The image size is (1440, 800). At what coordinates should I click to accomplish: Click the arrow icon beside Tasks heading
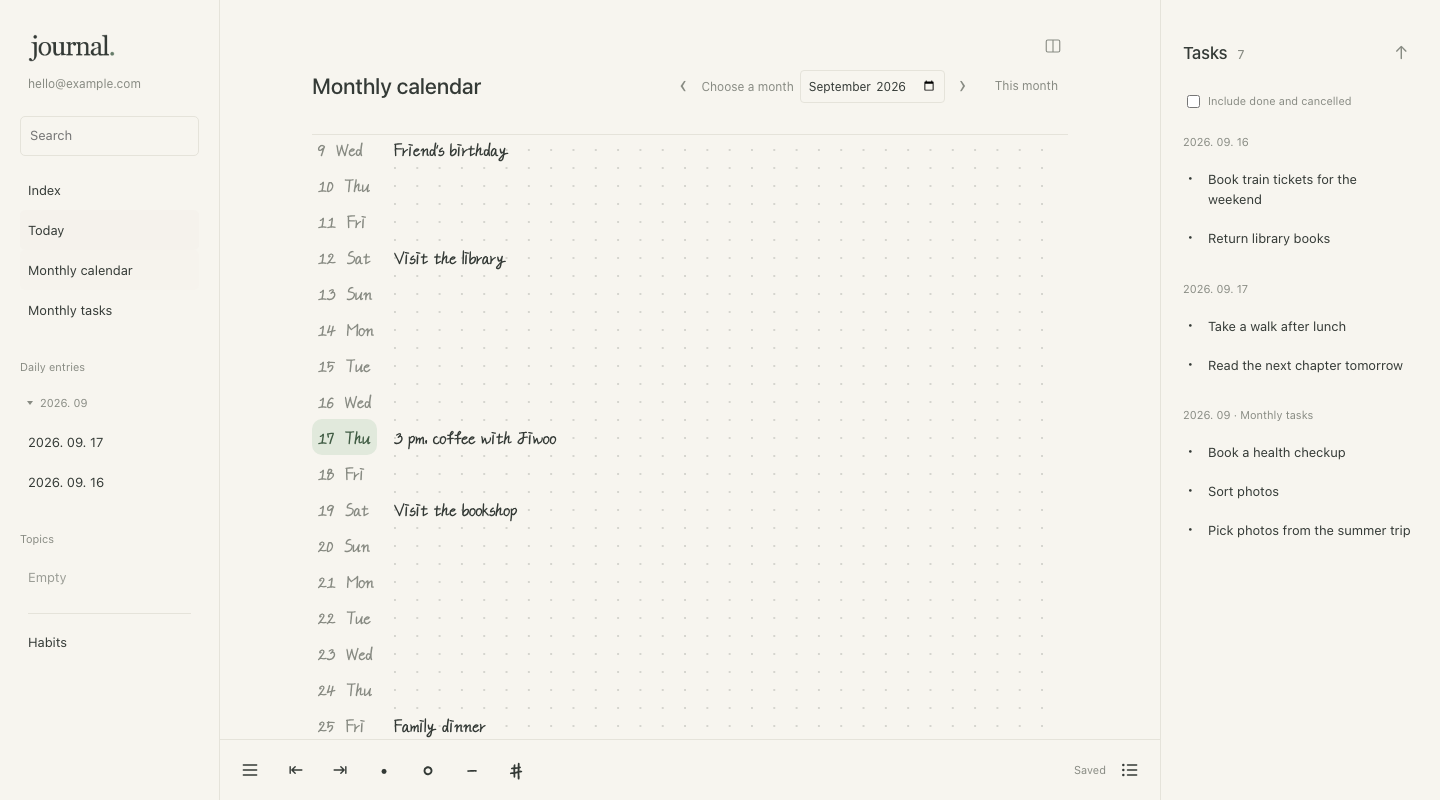point(1401,53)
